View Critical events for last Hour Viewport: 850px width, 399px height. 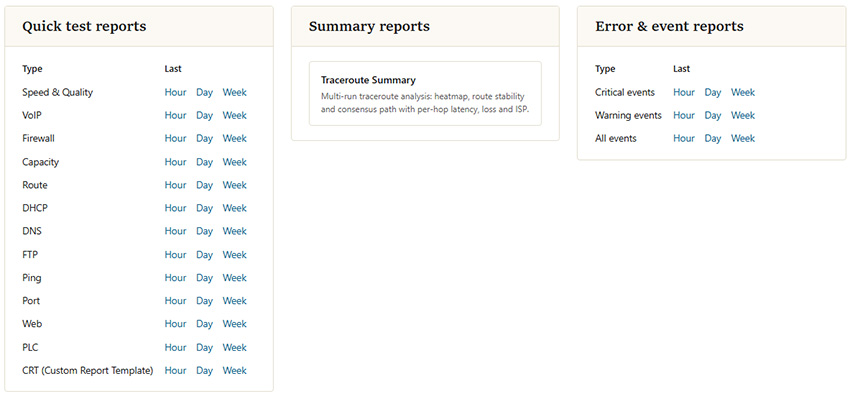click(x=684, y=92)
